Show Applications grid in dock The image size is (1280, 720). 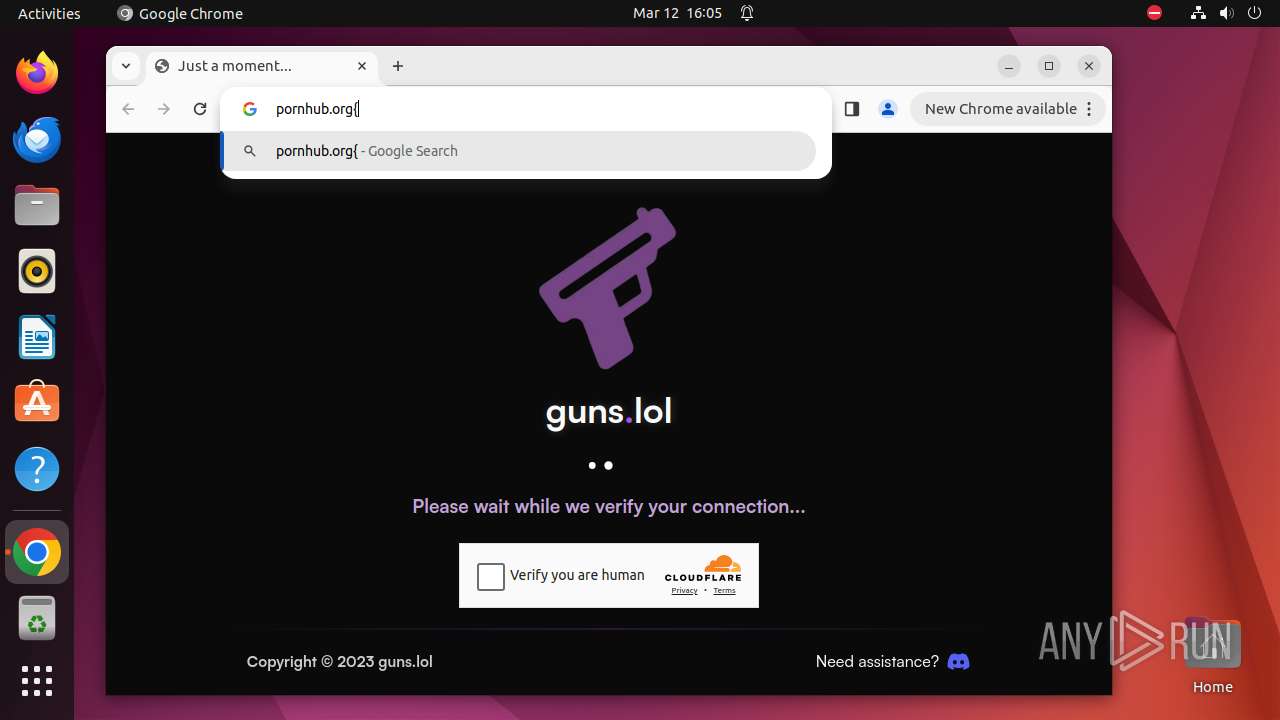[37, 681]
